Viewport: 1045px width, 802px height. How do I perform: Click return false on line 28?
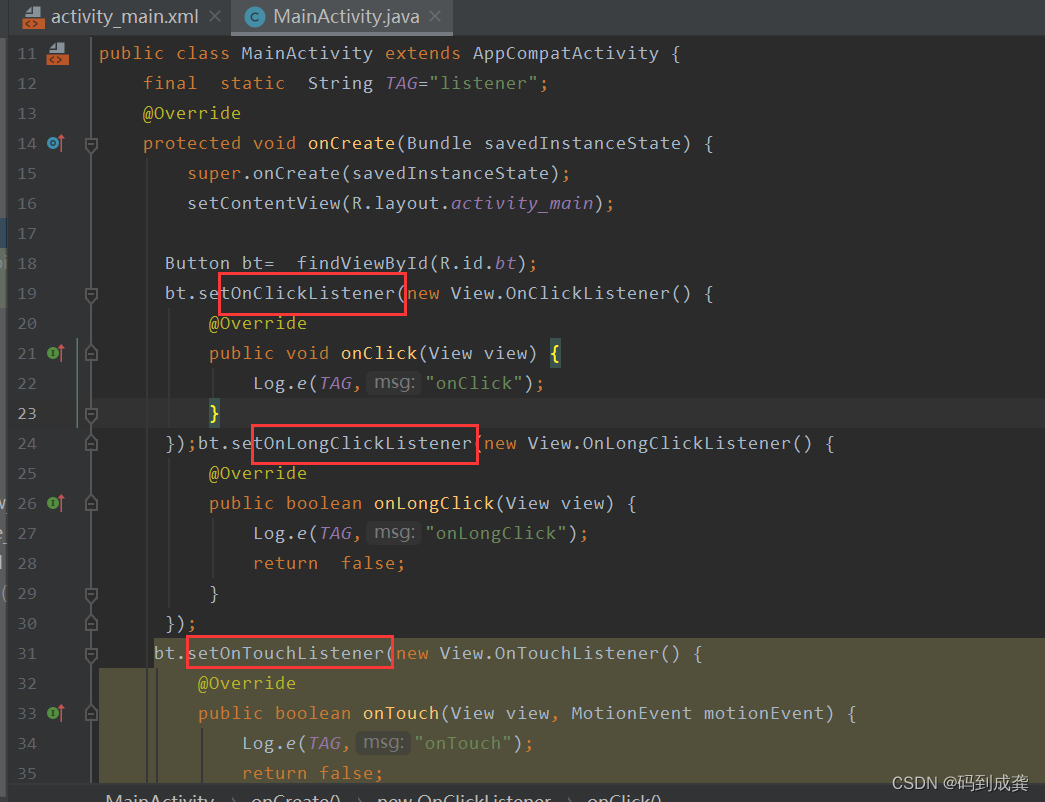click(328, 563)
